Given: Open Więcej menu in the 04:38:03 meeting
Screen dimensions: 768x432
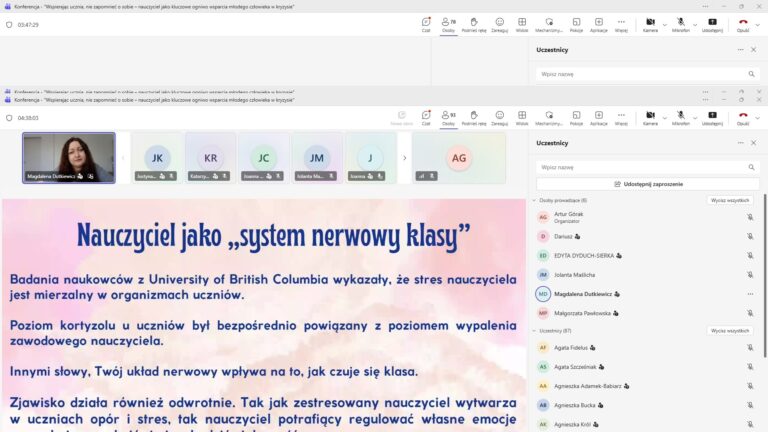Looking at the screenshot, I should pyautogui.click(x=621, y=118).
